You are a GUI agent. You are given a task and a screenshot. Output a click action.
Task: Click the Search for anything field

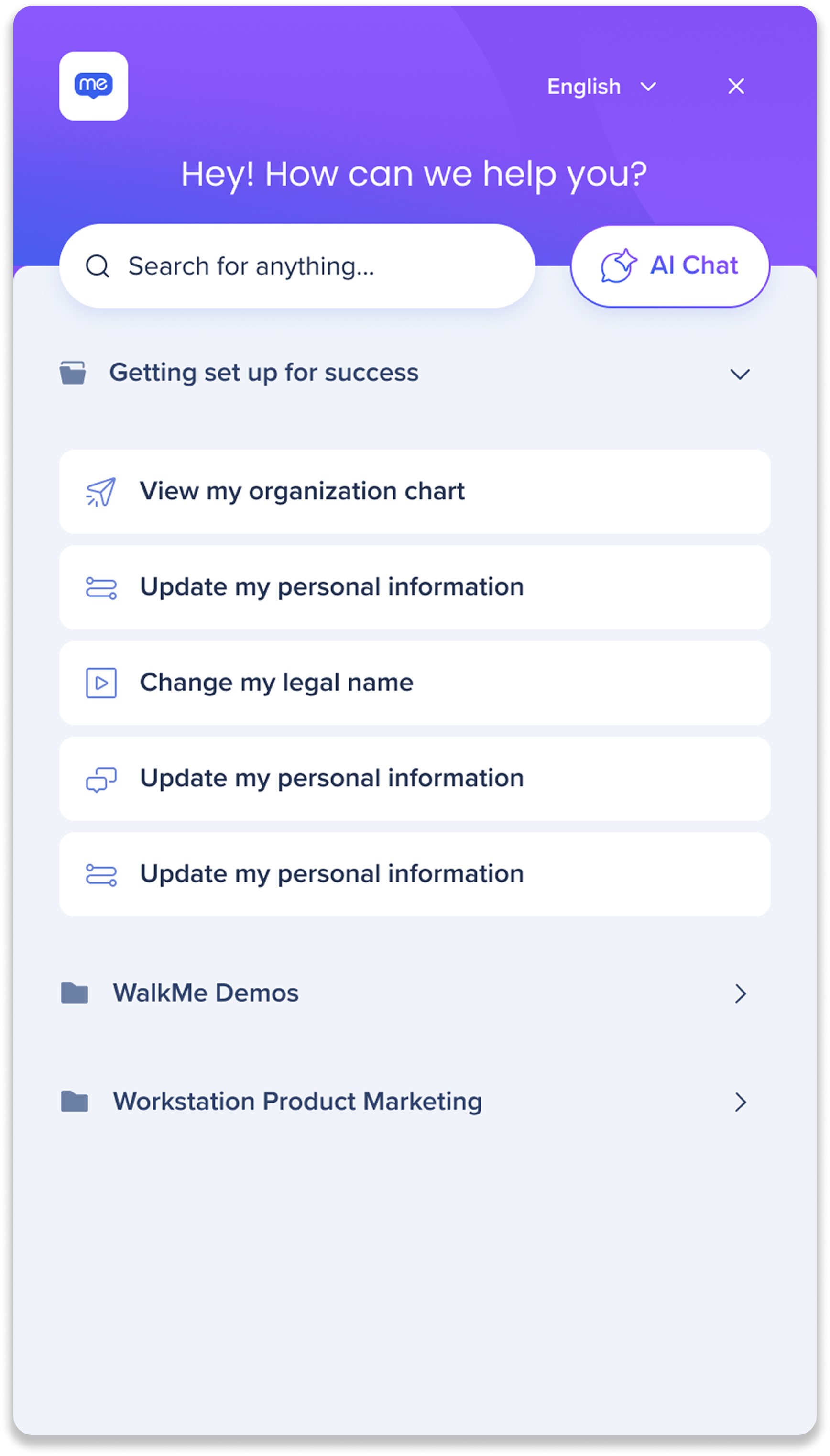click(297, 266)
